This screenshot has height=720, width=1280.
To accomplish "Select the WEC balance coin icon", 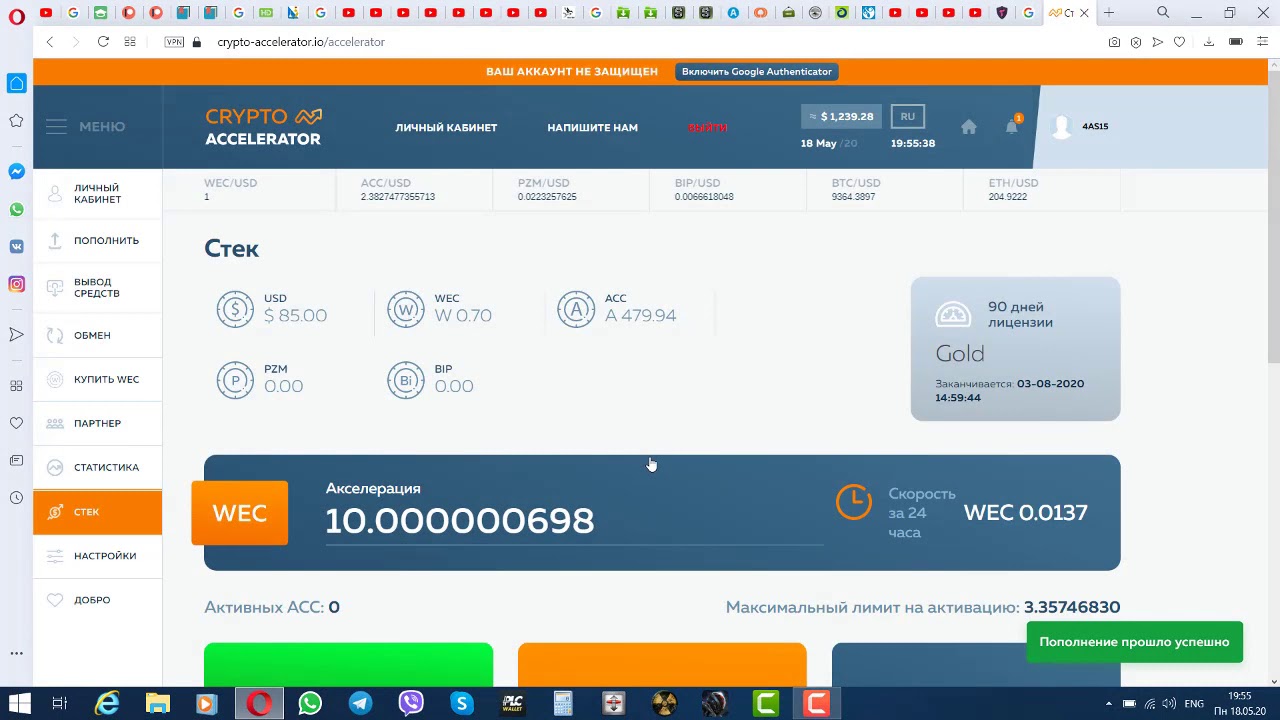I will (406, 309).
